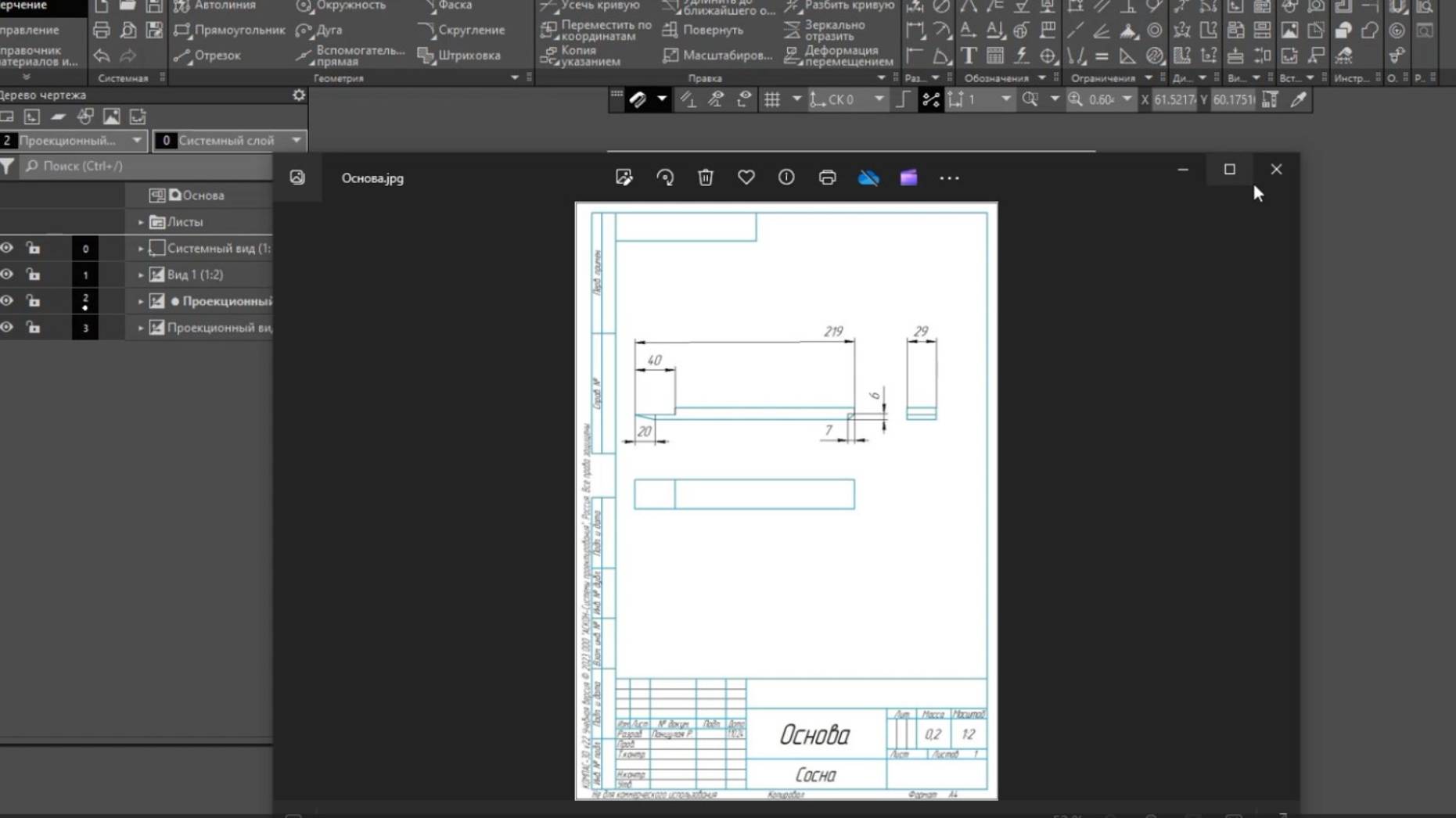Click the grid display icon
Image resolution: width=1456 pixels, height=818 pixels.
[772, 99]
